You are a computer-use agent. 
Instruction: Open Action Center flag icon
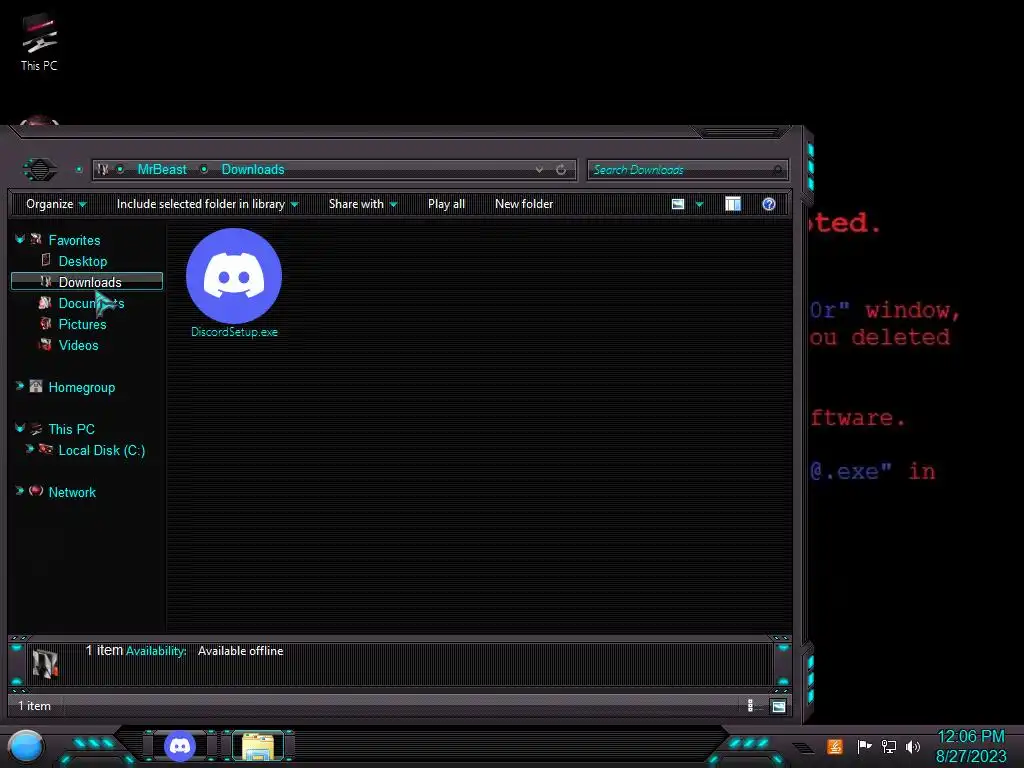point(864,746)
